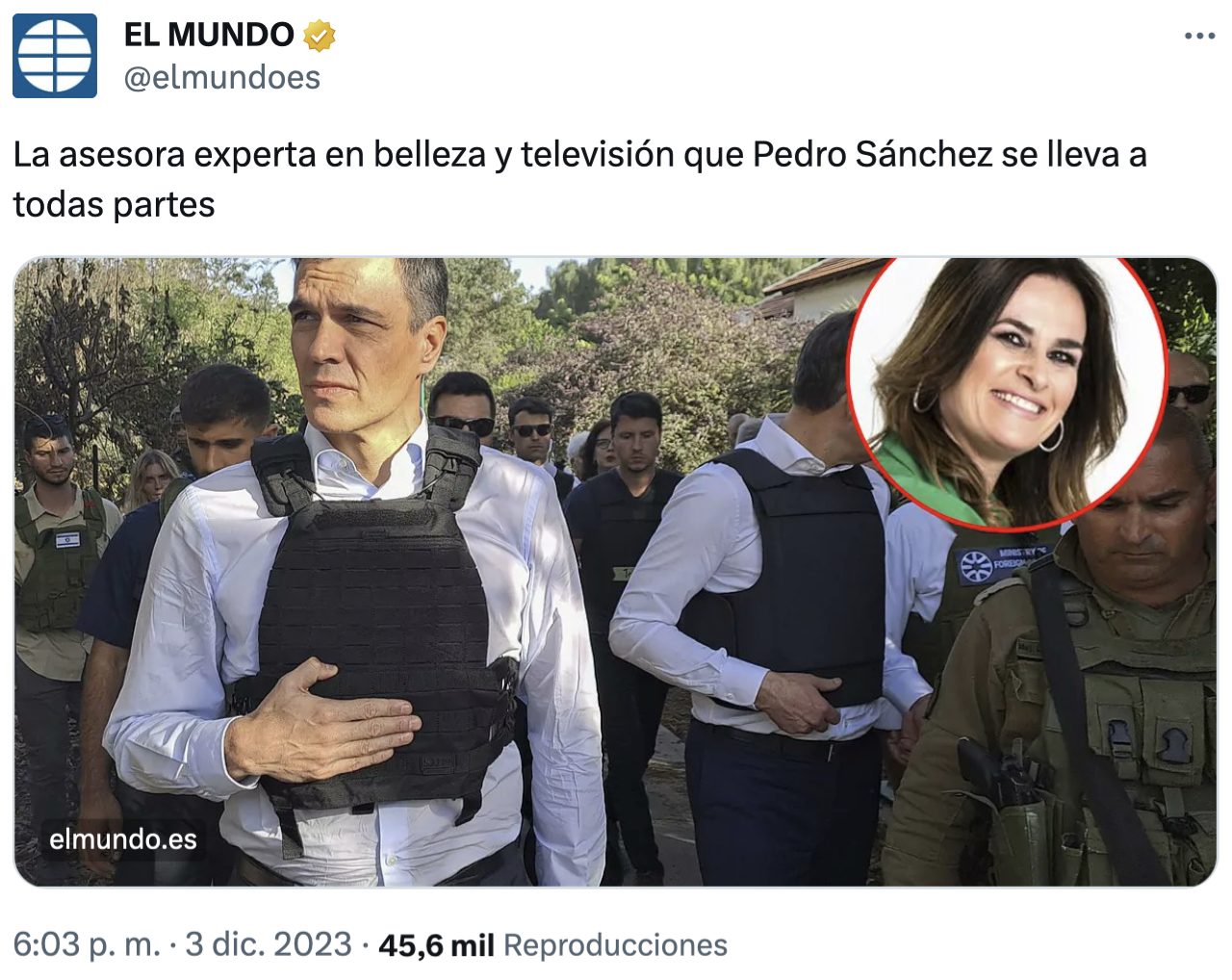Open the 45,6 mil view count
1232x980 pixels.
(436, 945)
